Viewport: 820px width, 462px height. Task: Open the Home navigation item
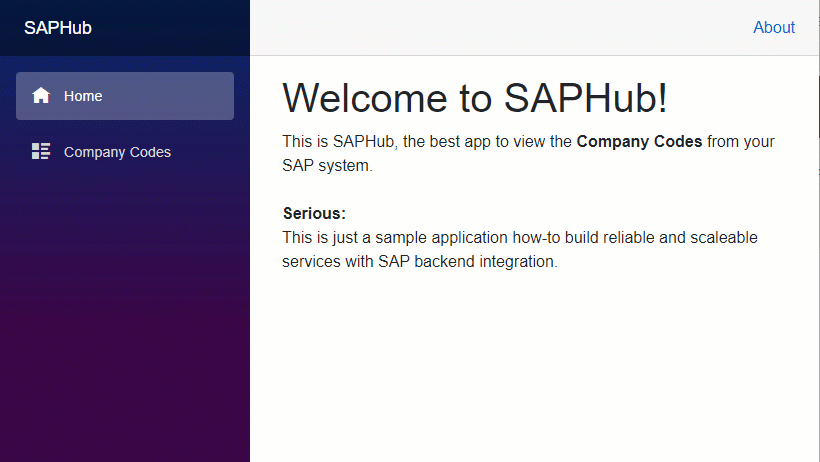point(124,96)
